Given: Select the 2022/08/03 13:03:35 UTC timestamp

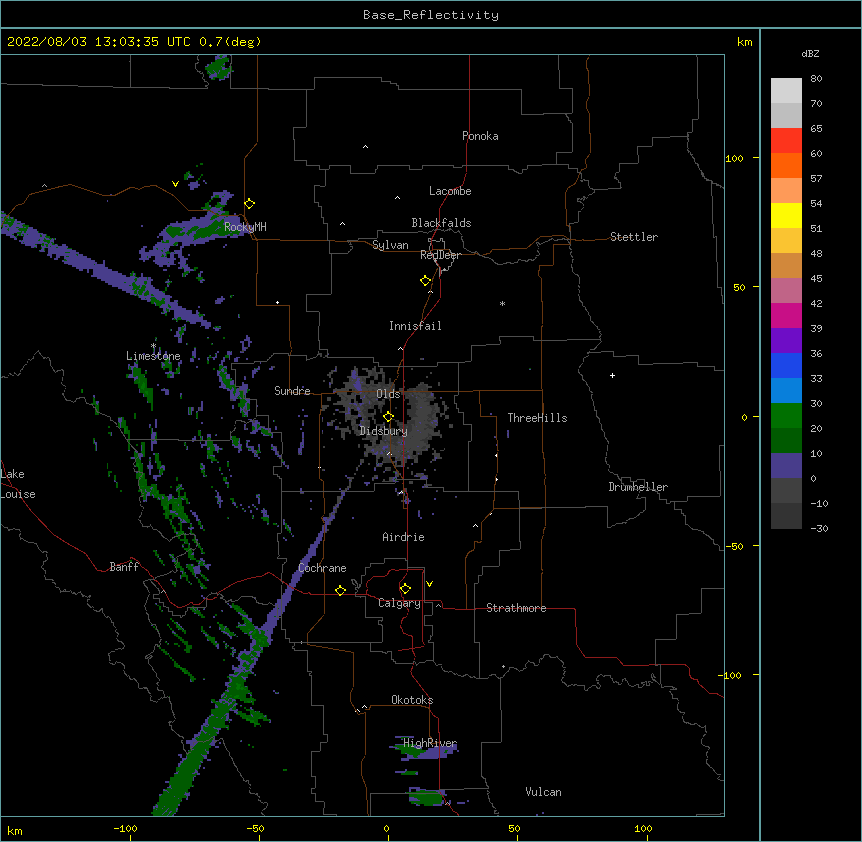Looking at the screenshot, I should (x=98, y=42).
